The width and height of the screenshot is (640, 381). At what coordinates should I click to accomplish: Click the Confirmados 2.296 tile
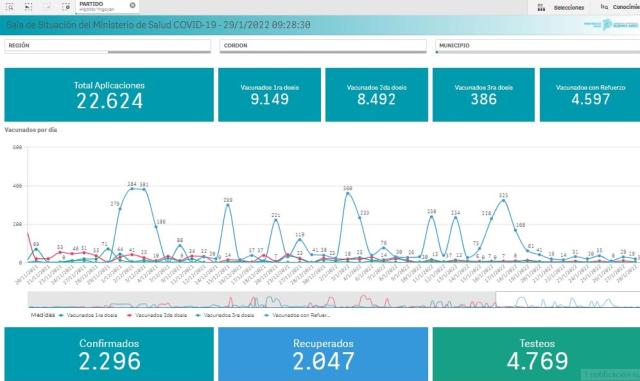[109, 354]
